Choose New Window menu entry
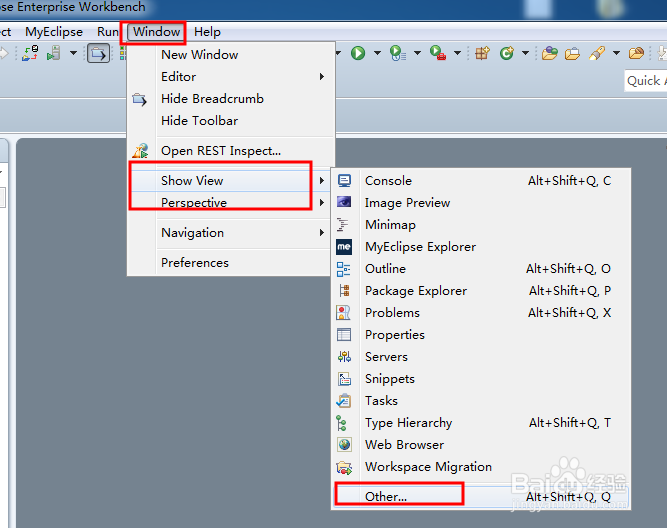The height and width of the screenshot is (528, 667). tap(231, 55)
